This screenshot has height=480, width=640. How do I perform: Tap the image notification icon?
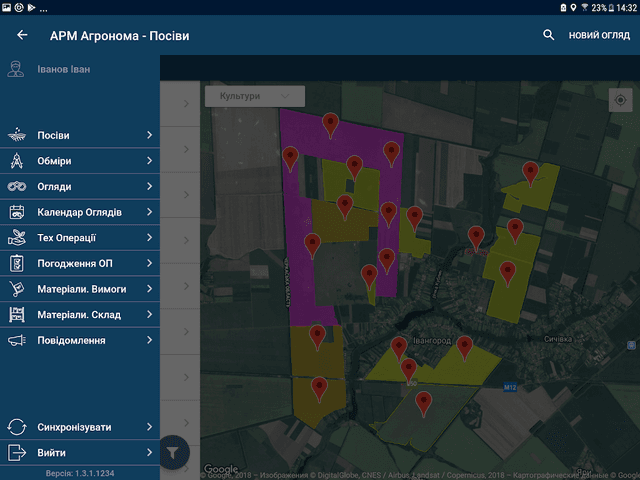pyautogui.click(x=7, y=7)
